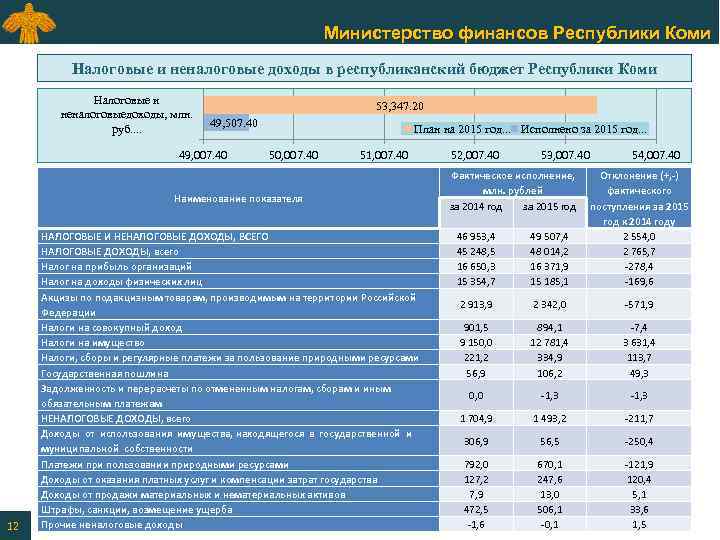Click the cell value 106,2
Viewport: 720px width, 540px height.
click(x=549, y=373)
